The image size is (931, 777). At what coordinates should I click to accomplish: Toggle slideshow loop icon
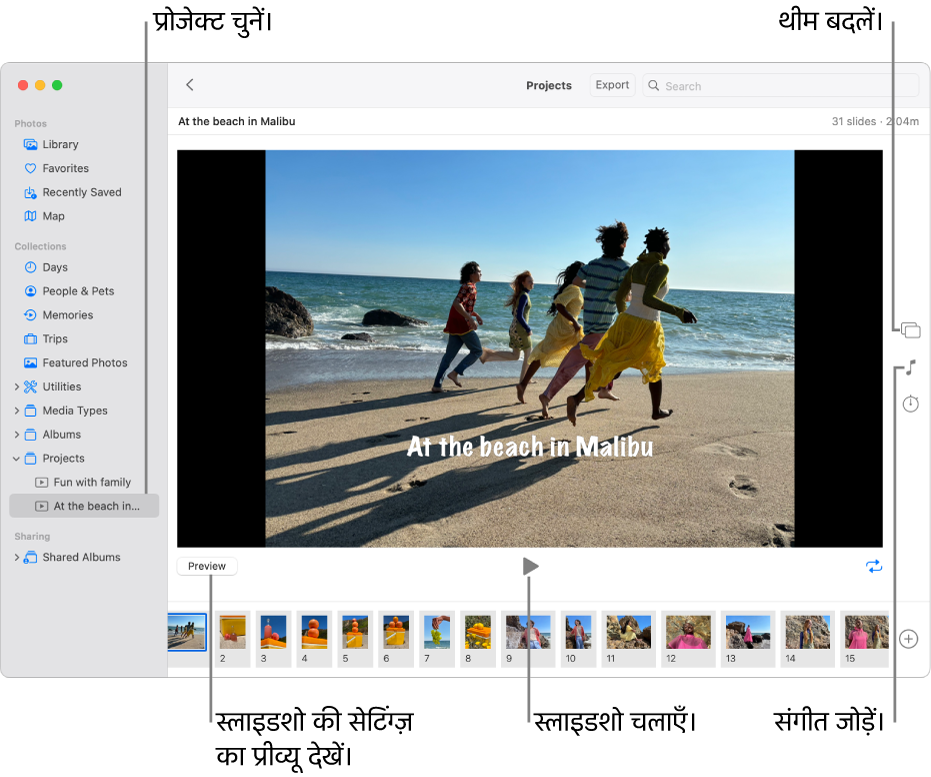pos(874,566)
